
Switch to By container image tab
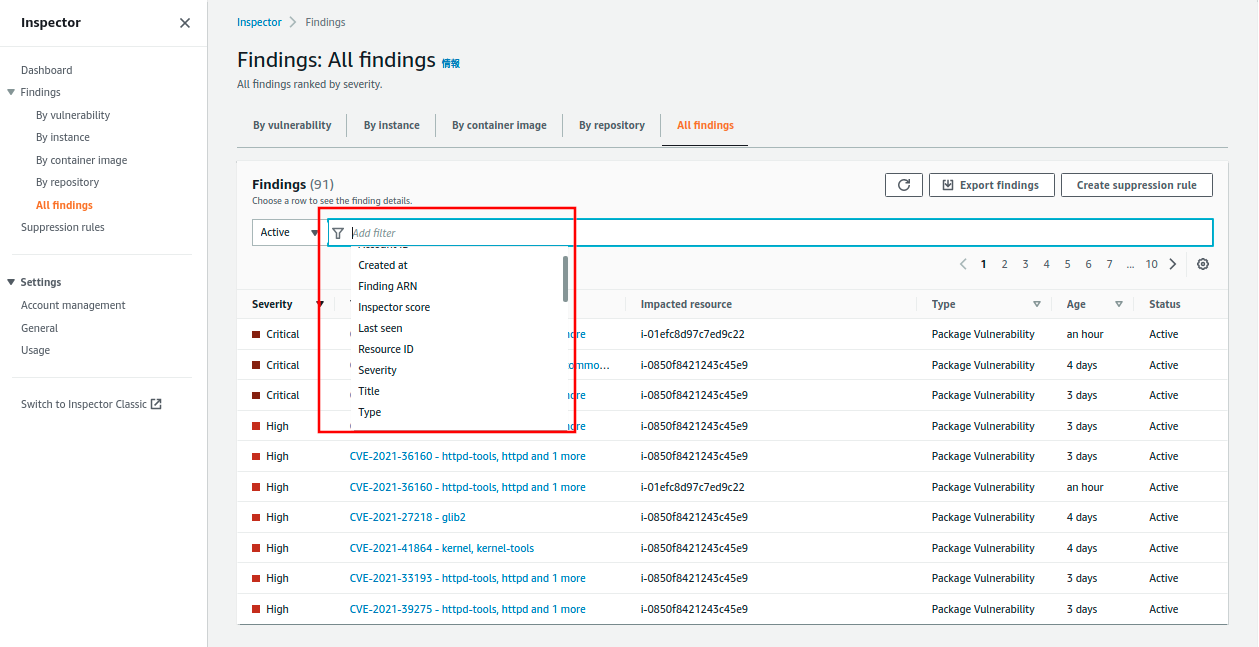pos(499,125)
